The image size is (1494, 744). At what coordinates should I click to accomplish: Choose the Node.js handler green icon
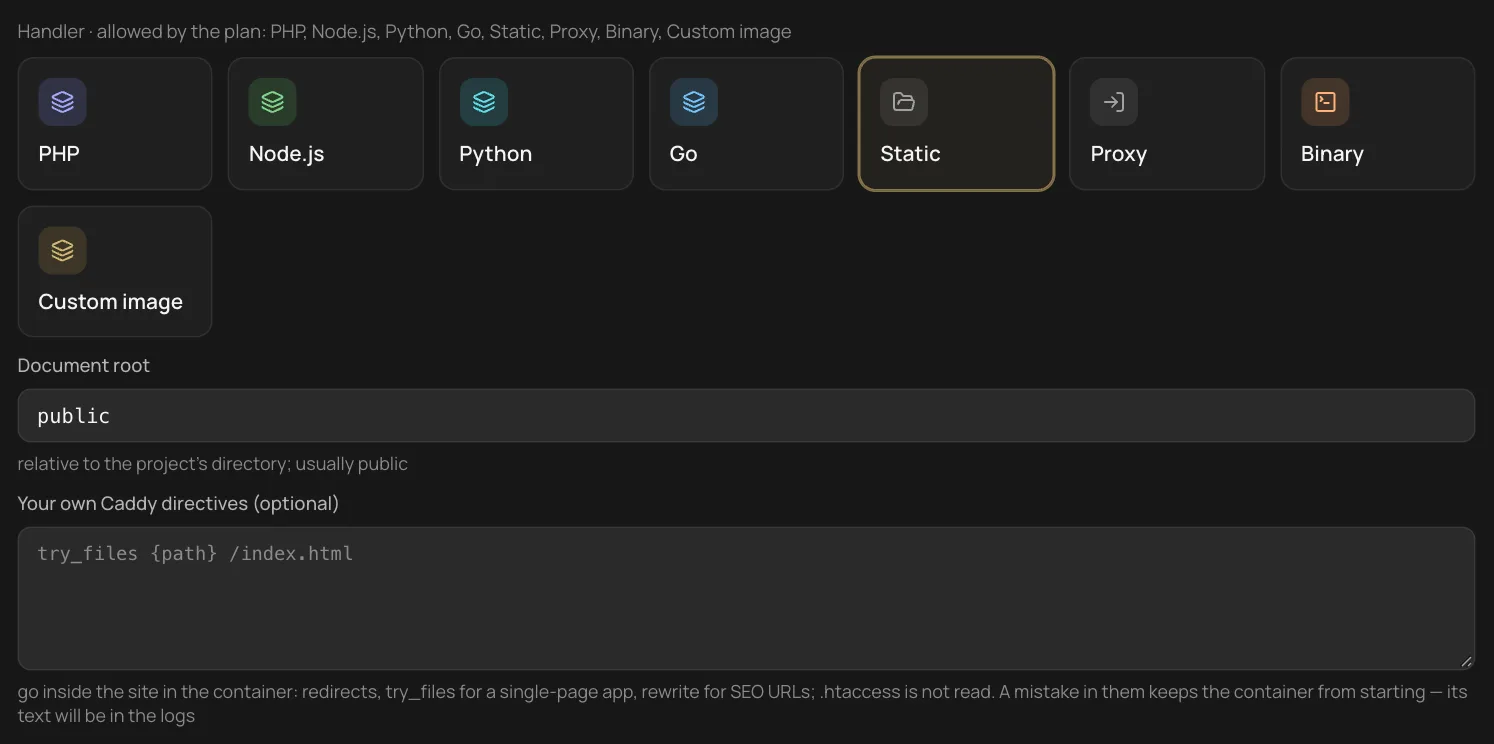[x=273, y=102]
